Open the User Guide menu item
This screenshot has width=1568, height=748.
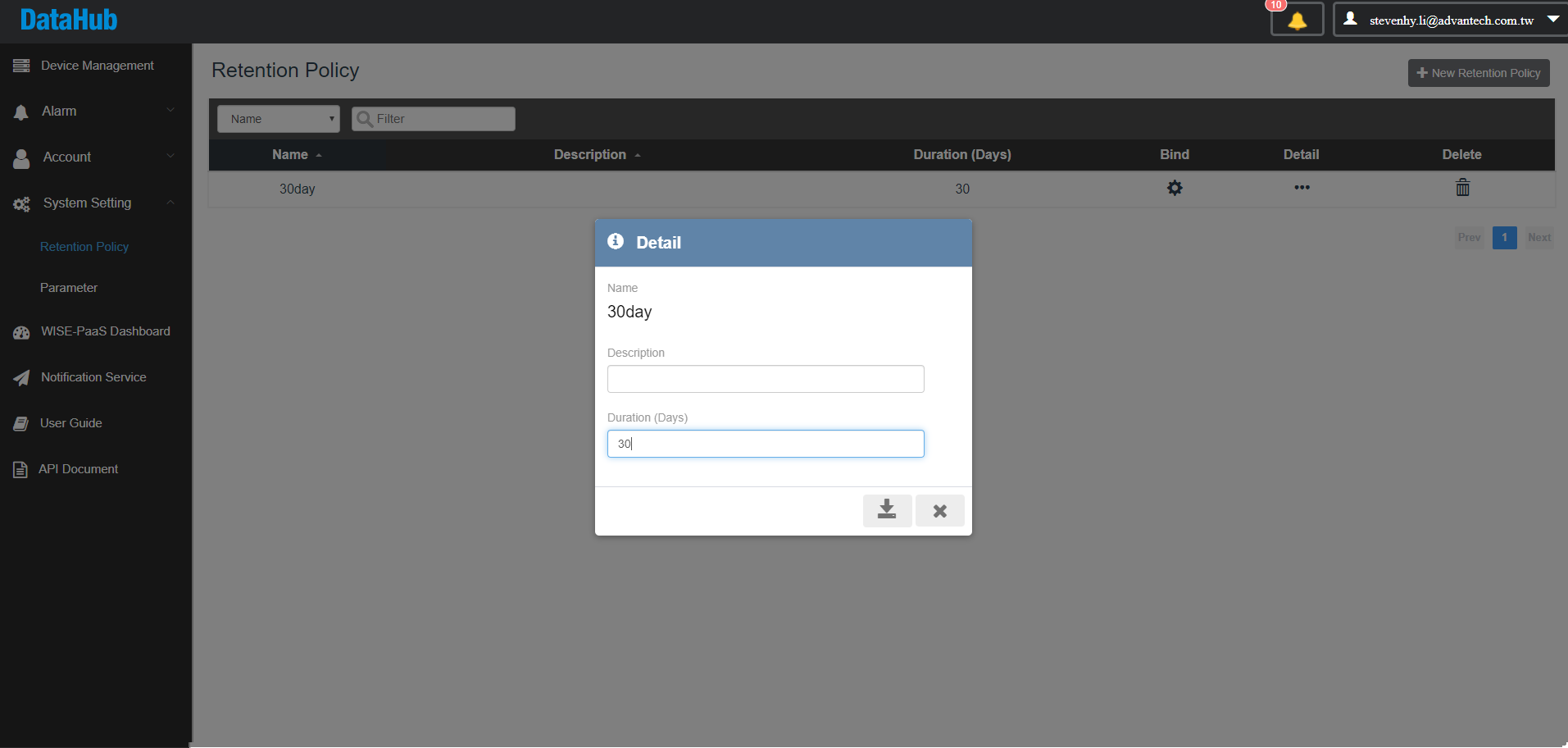click(x=71, y=423)
